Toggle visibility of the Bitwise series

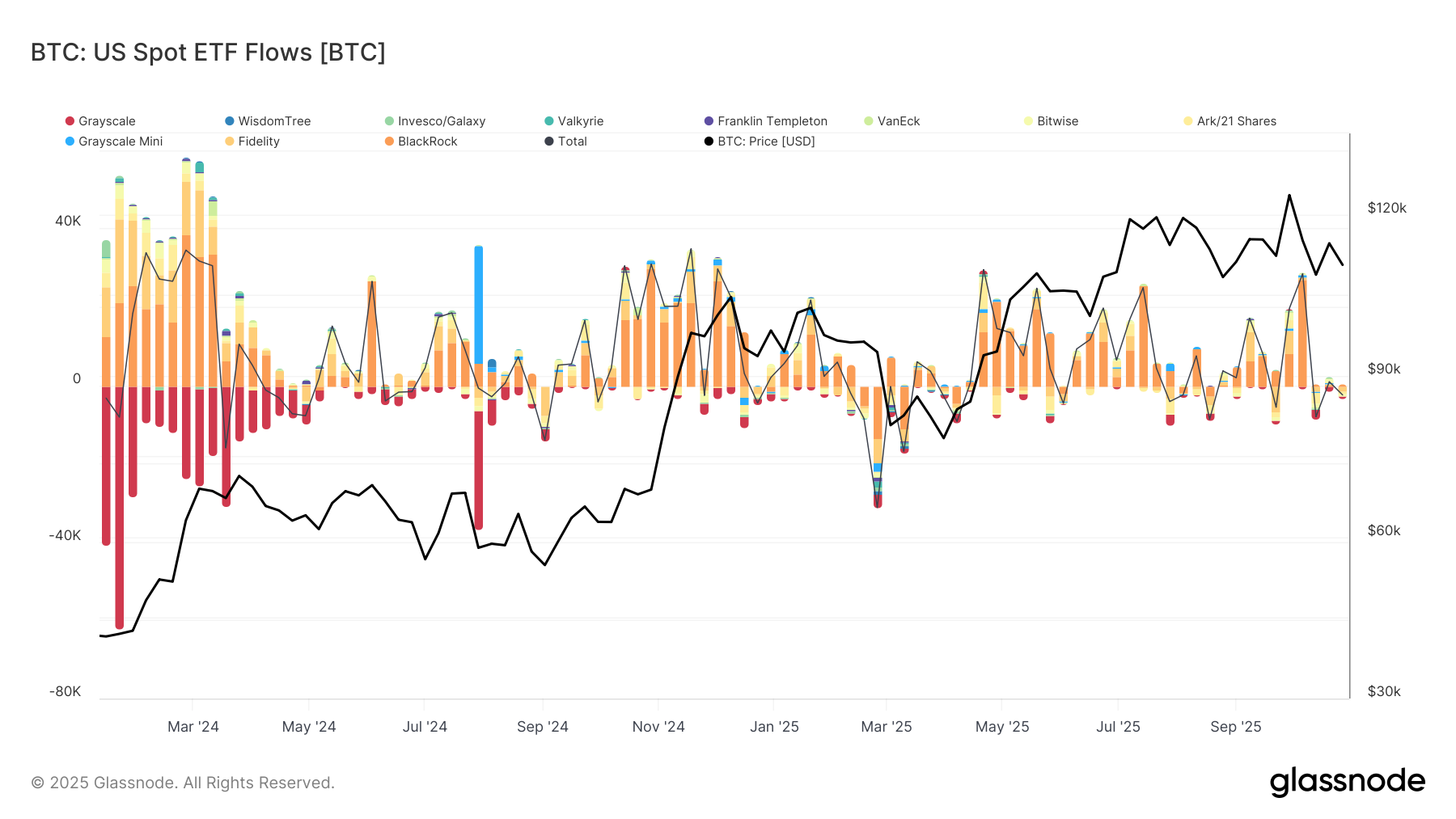point(1026,120)
